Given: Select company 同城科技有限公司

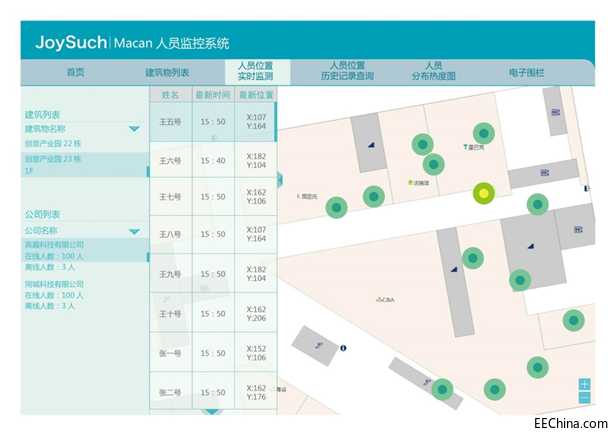Looking at the screenshot, I should pyautogui.click(x=55, y=284).
